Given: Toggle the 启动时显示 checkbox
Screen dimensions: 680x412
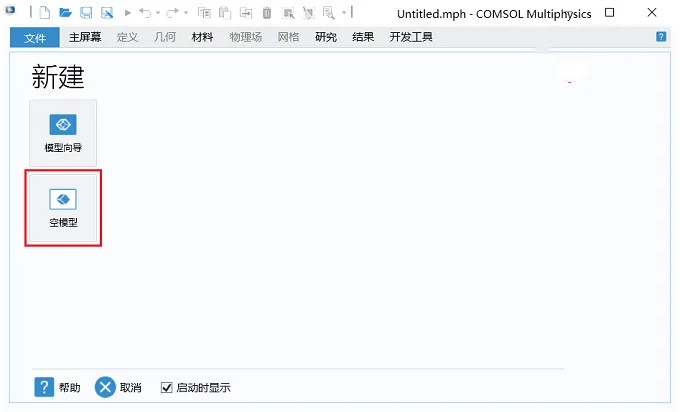Looking at the screenshot, I should 167,387.
